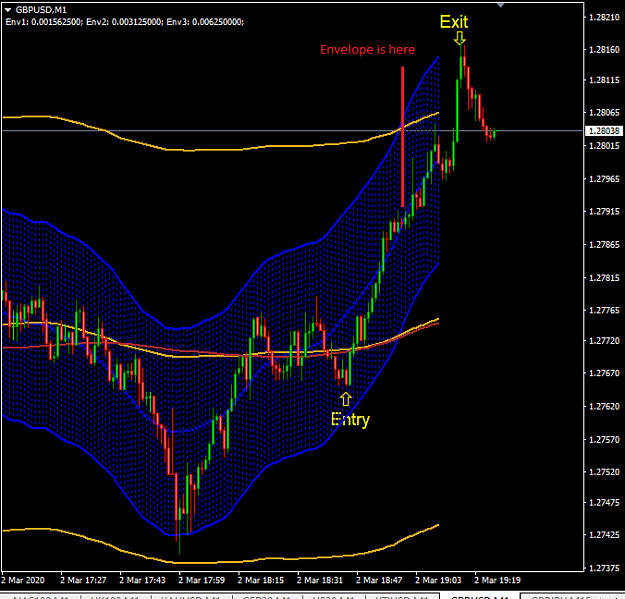
Task: Switch to the UK100,M1 chart tab
Action: [116, 596]
